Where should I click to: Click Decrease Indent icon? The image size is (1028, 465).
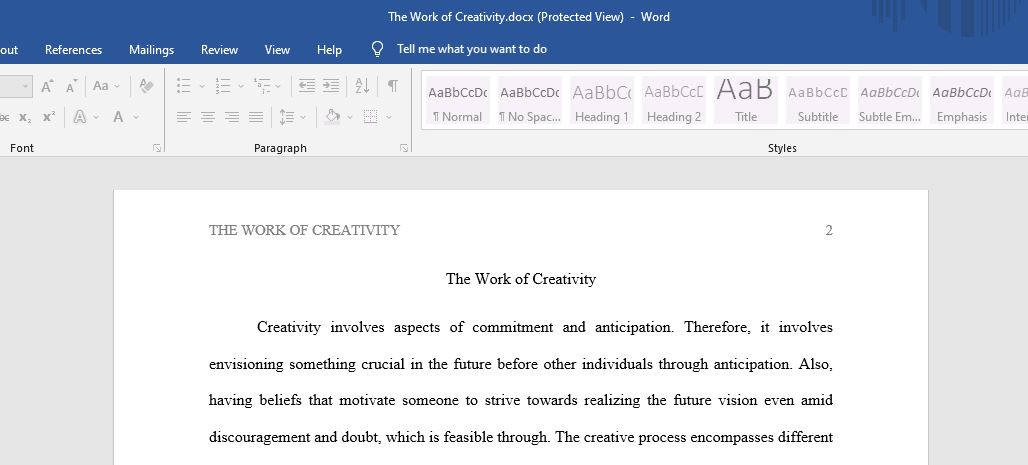click(x=306, y=86)
